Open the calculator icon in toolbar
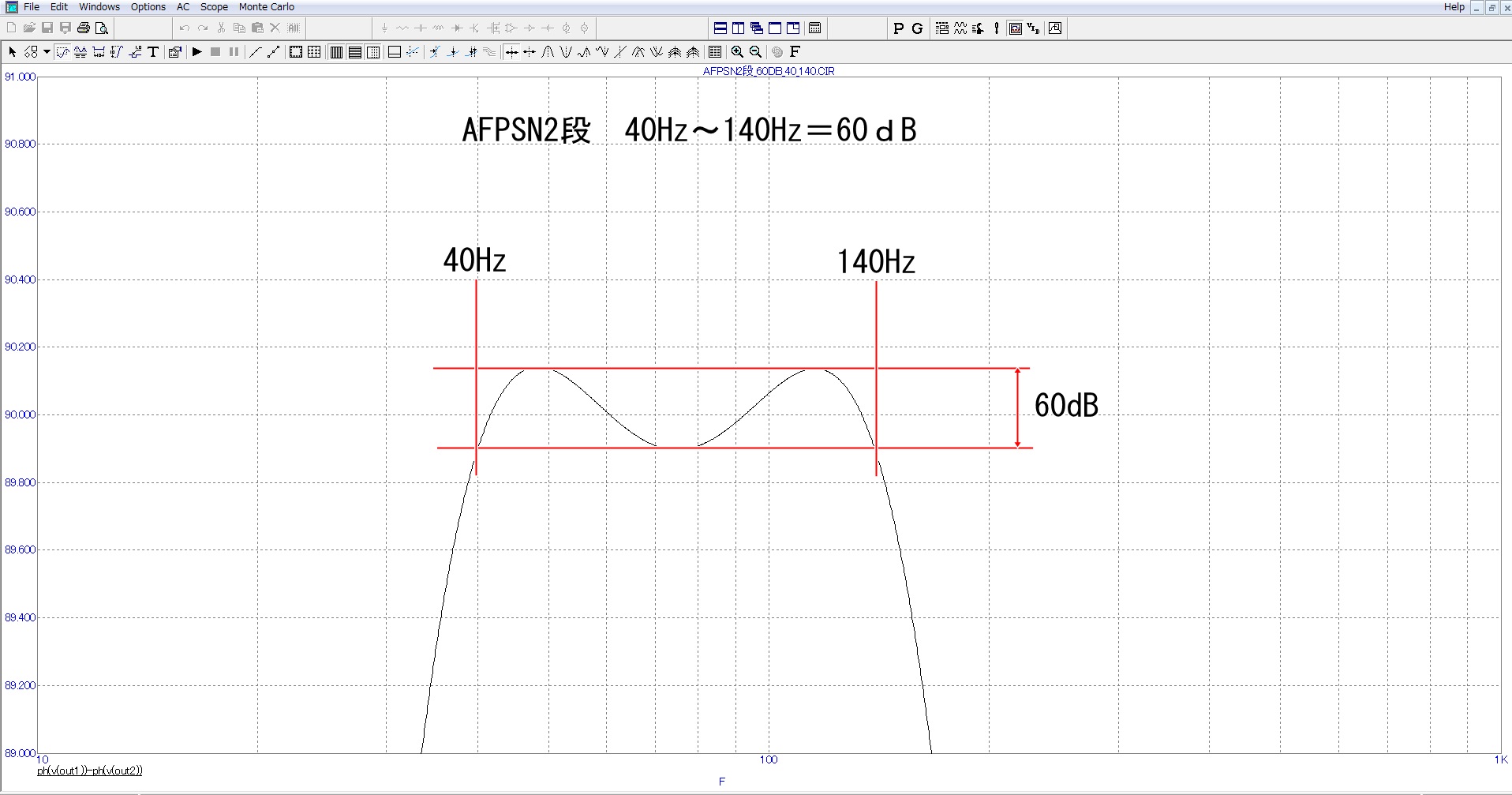Screen dimensions: 1512x795 point(815,28)
